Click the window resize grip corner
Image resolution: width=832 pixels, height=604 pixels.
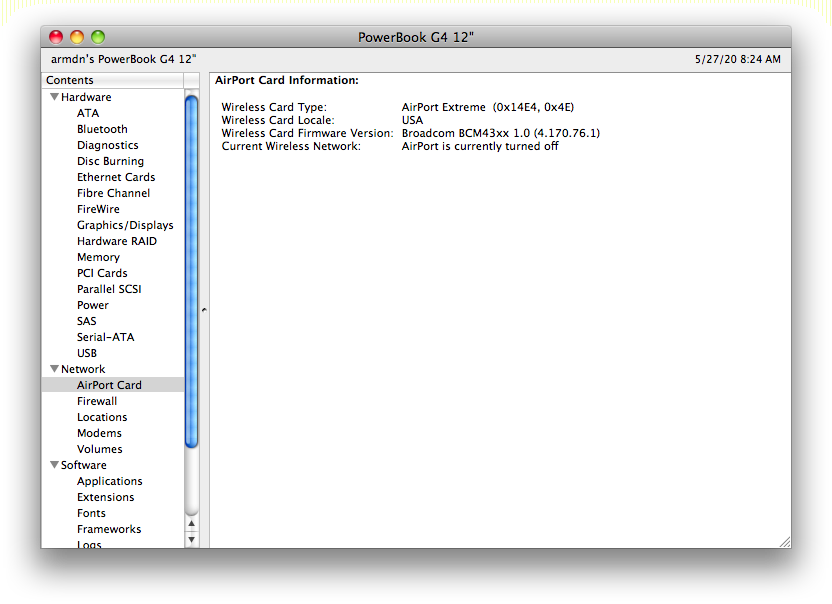(x=785, y=542)
